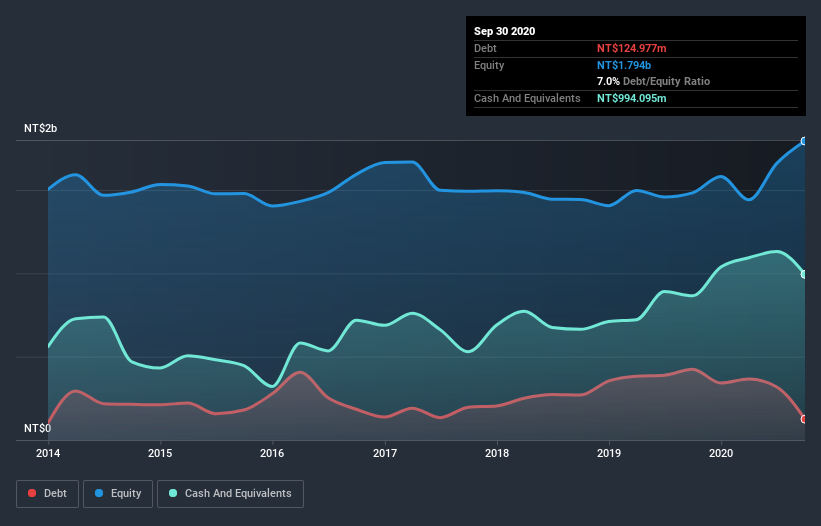Click the 2019 x-axis label
The height and width of the screenshot is (526, 821).
[609, 453]
